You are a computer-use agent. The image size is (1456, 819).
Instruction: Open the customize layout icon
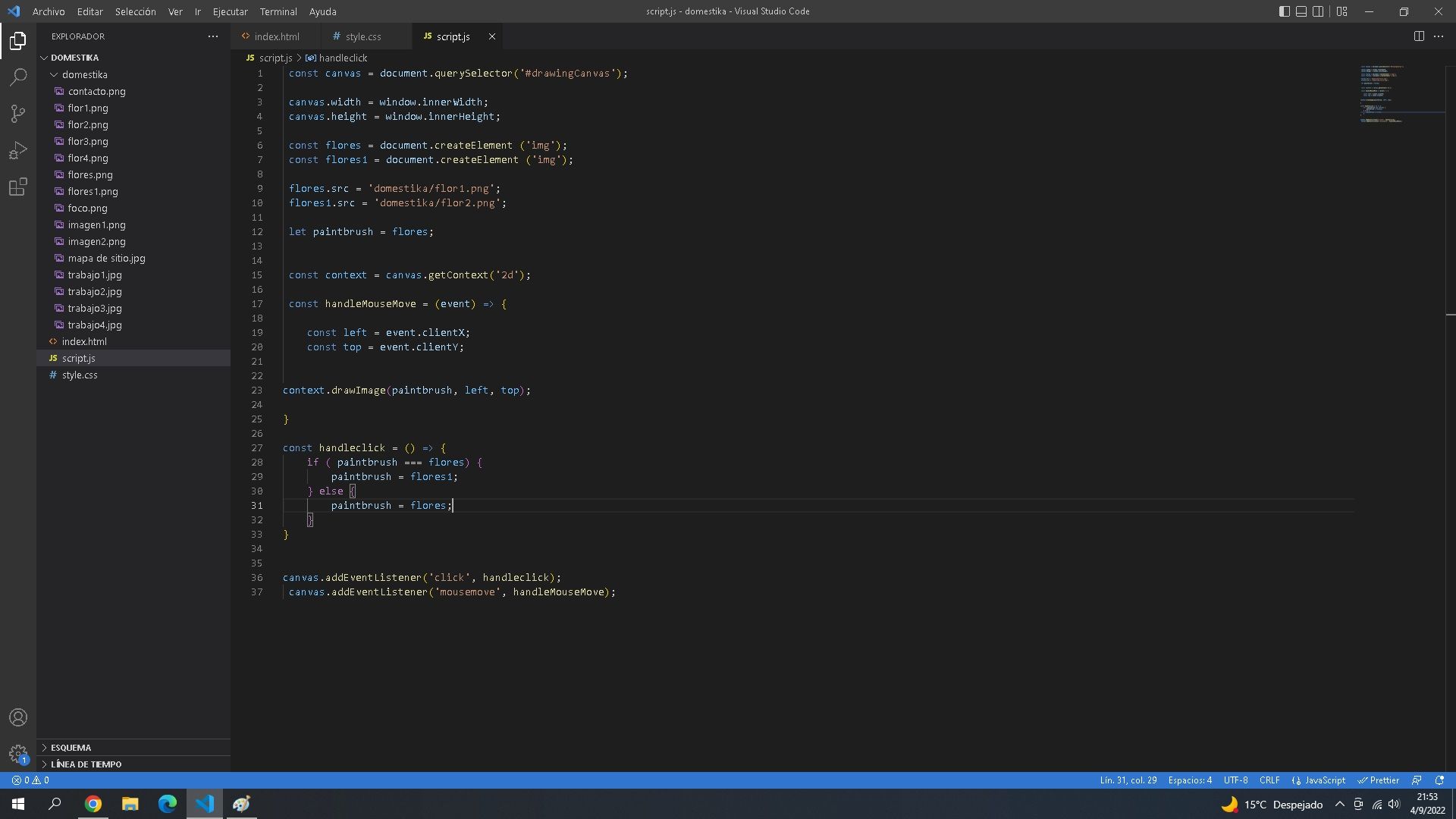[1342, 11]
